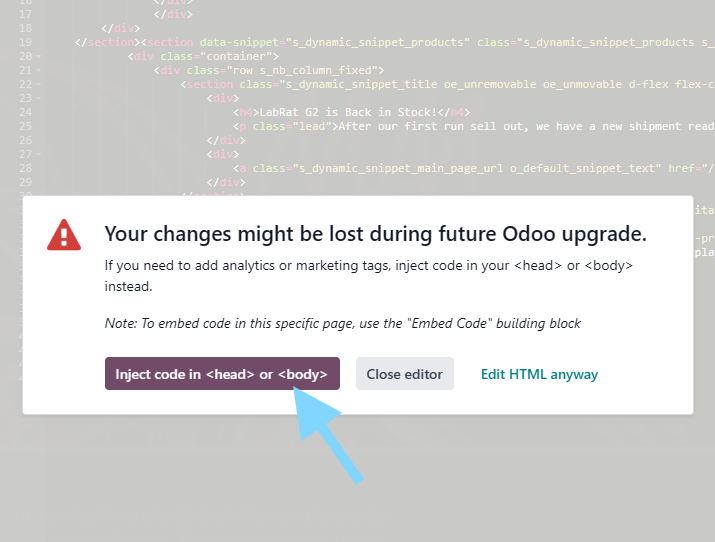Select line number 19 in the gutter
The height and width of the screenshot is (542, 715).
(x=25, y=43)
